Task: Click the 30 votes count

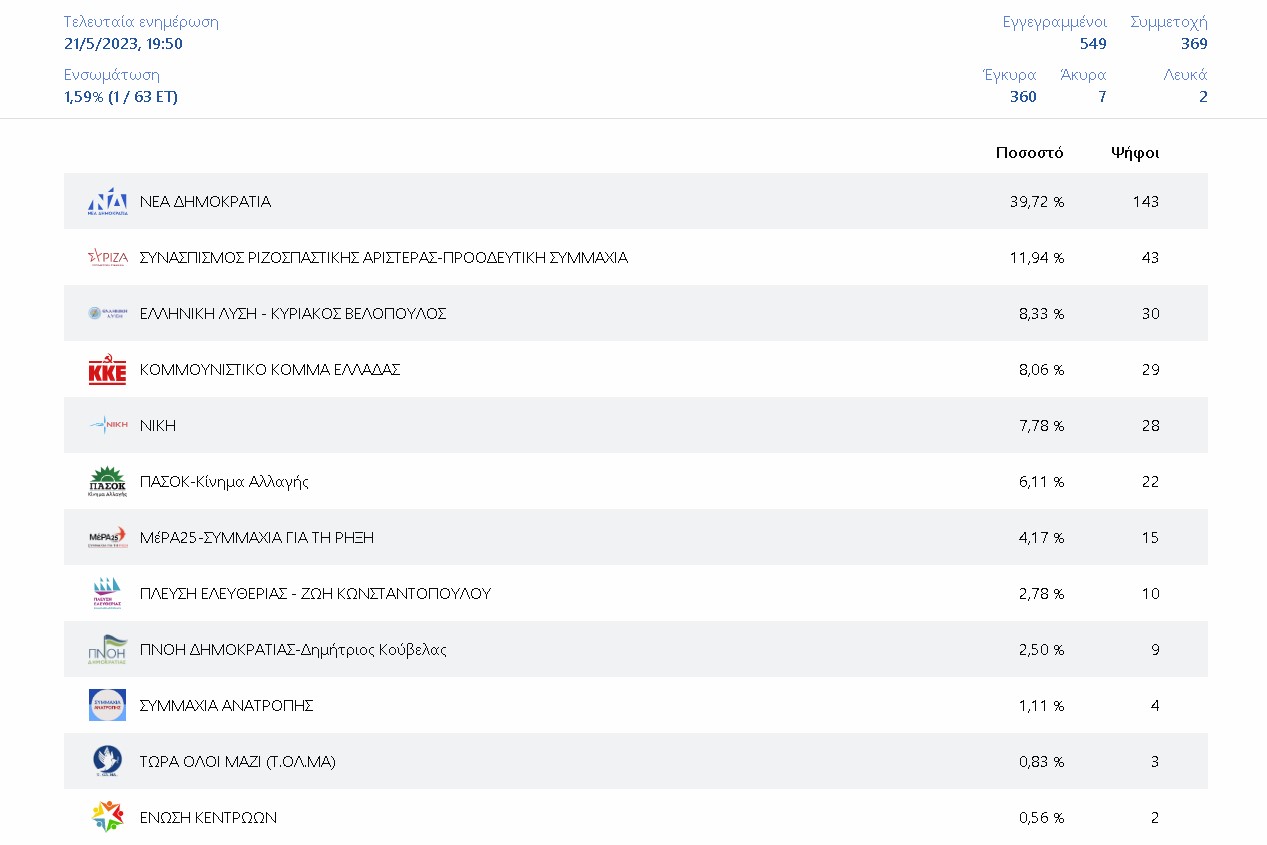Action: 1150,313
